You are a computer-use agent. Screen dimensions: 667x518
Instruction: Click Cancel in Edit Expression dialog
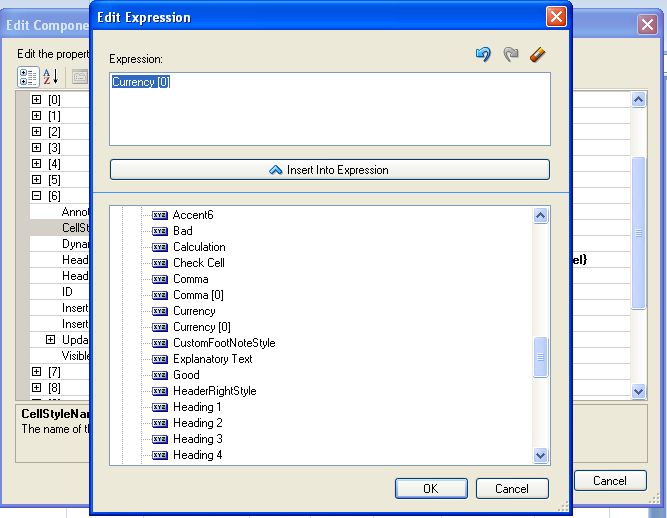pyautogui.click(x=512, y=488)
